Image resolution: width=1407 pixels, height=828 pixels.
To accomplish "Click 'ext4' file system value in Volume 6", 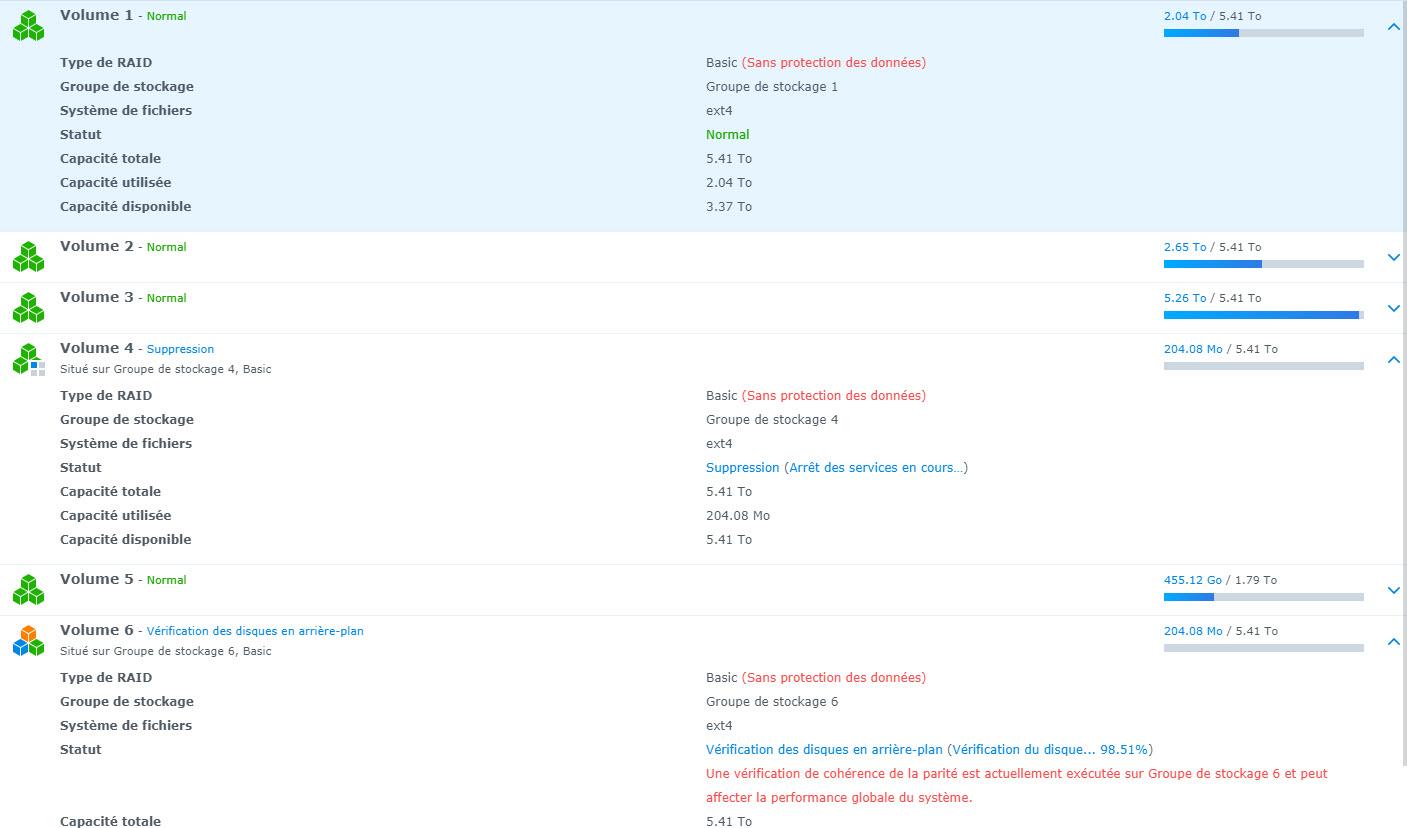I will [719, 725].
